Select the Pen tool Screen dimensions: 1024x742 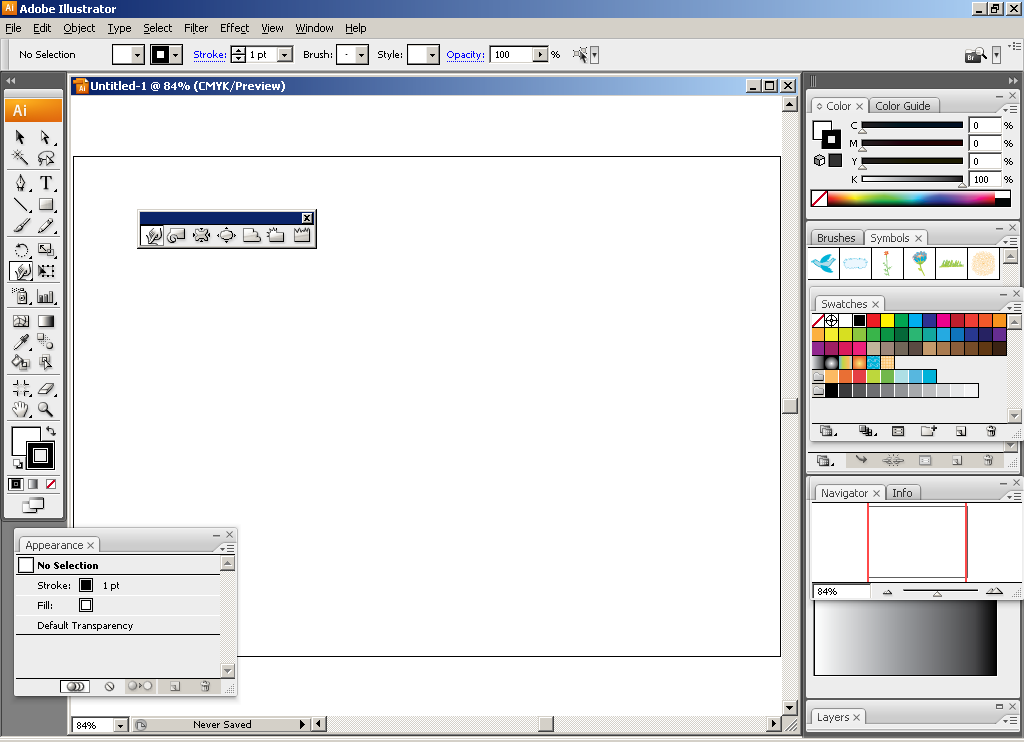20,182
